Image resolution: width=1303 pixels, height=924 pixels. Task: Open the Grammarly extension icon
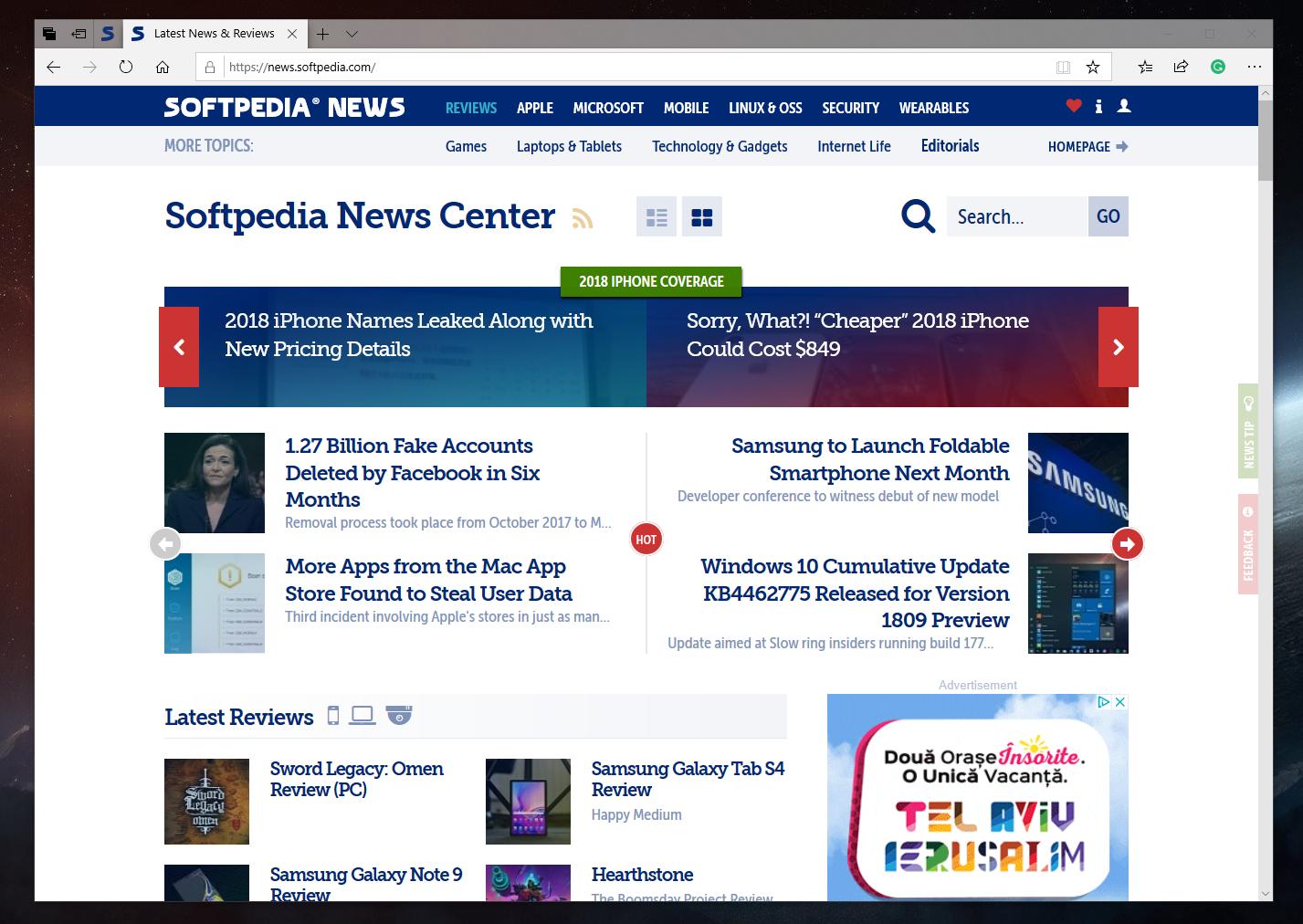pyautogui.click(x=1217, y=67)
